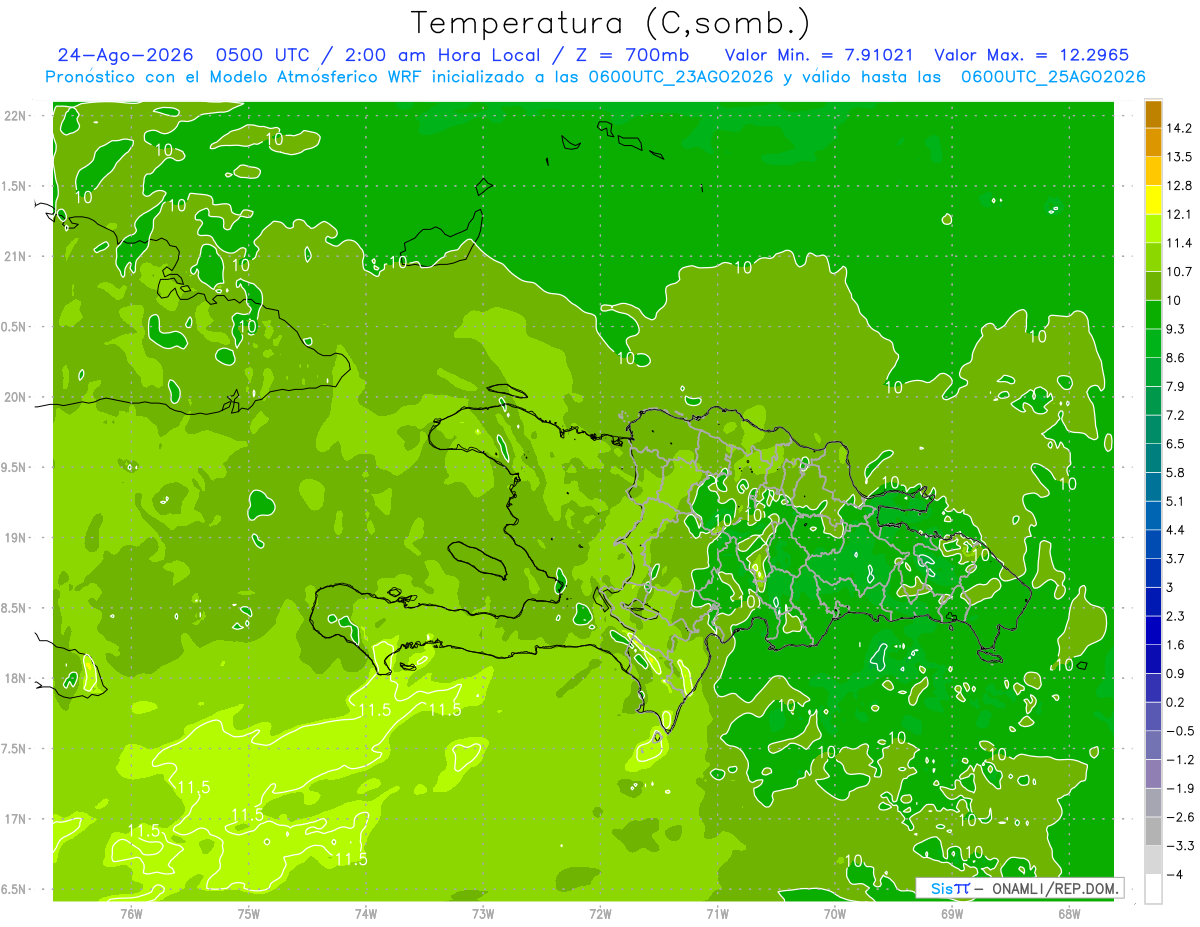This screenshot has width=1200, height=927.
Task: Click the '22N' latitude label
Action: click(14, 115)
